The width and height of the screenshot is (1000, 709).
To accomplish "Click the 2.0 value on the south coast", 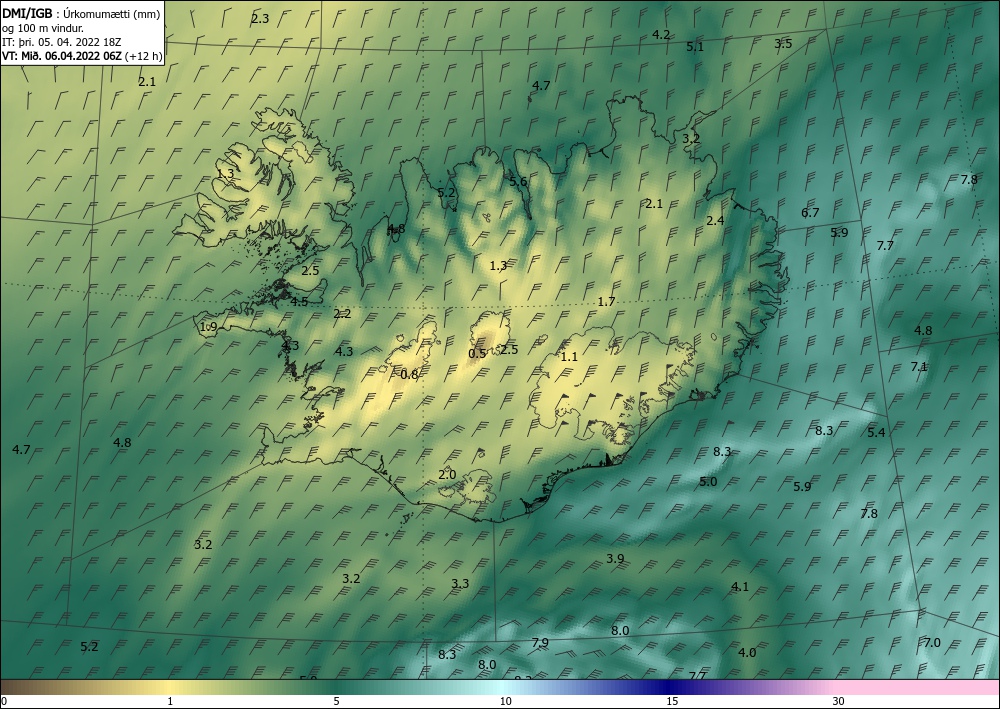I will coord(448,474).
